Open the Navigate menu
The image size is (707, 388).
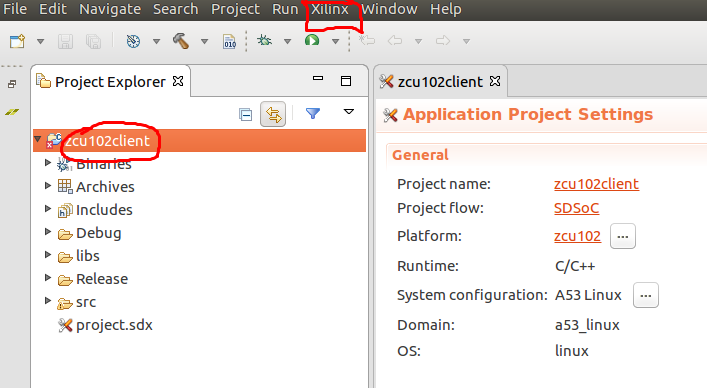click(110, 9)
